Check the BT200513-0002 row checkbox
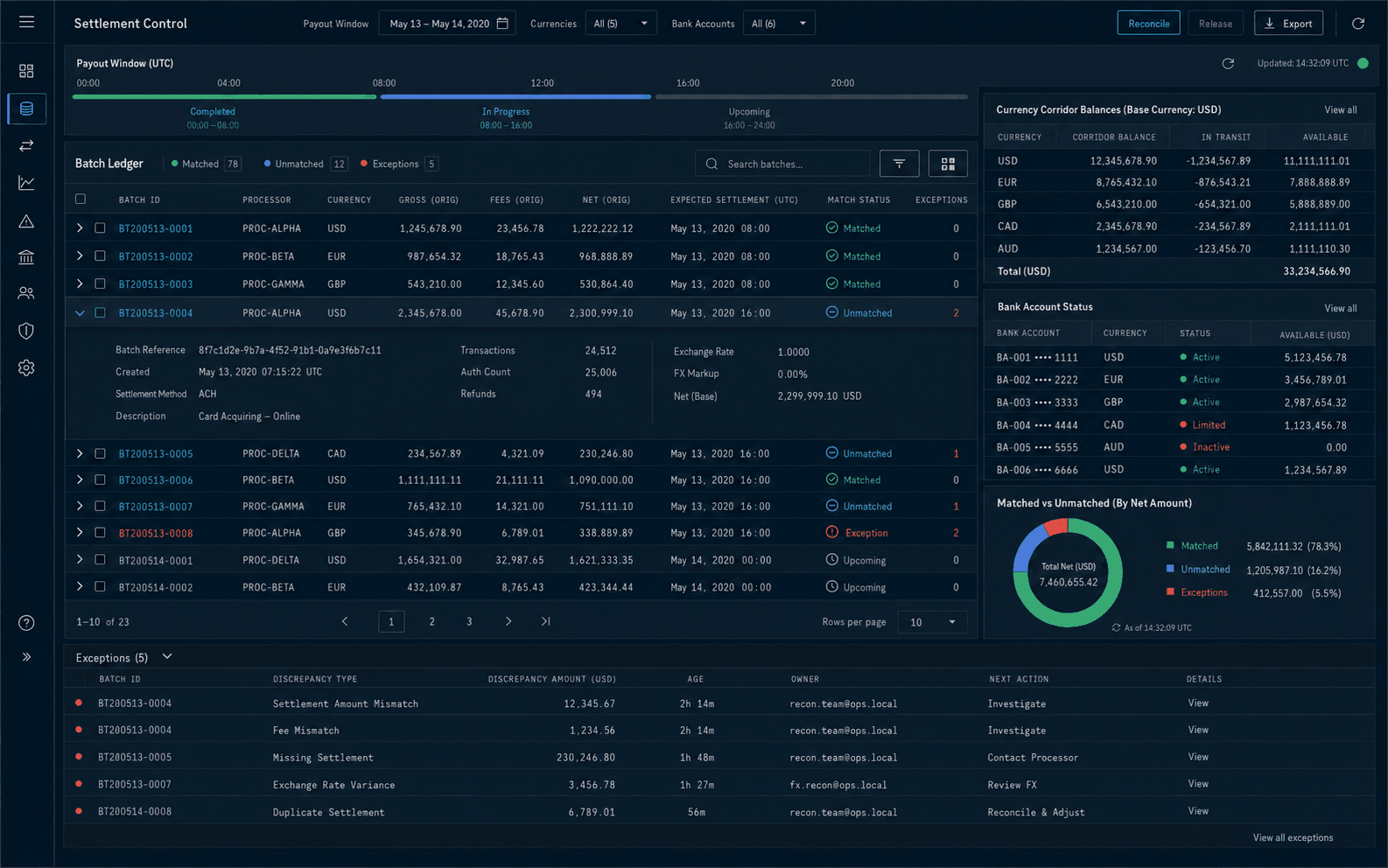Viewport: 1388px width, 868px height. [x=100, y=255]
